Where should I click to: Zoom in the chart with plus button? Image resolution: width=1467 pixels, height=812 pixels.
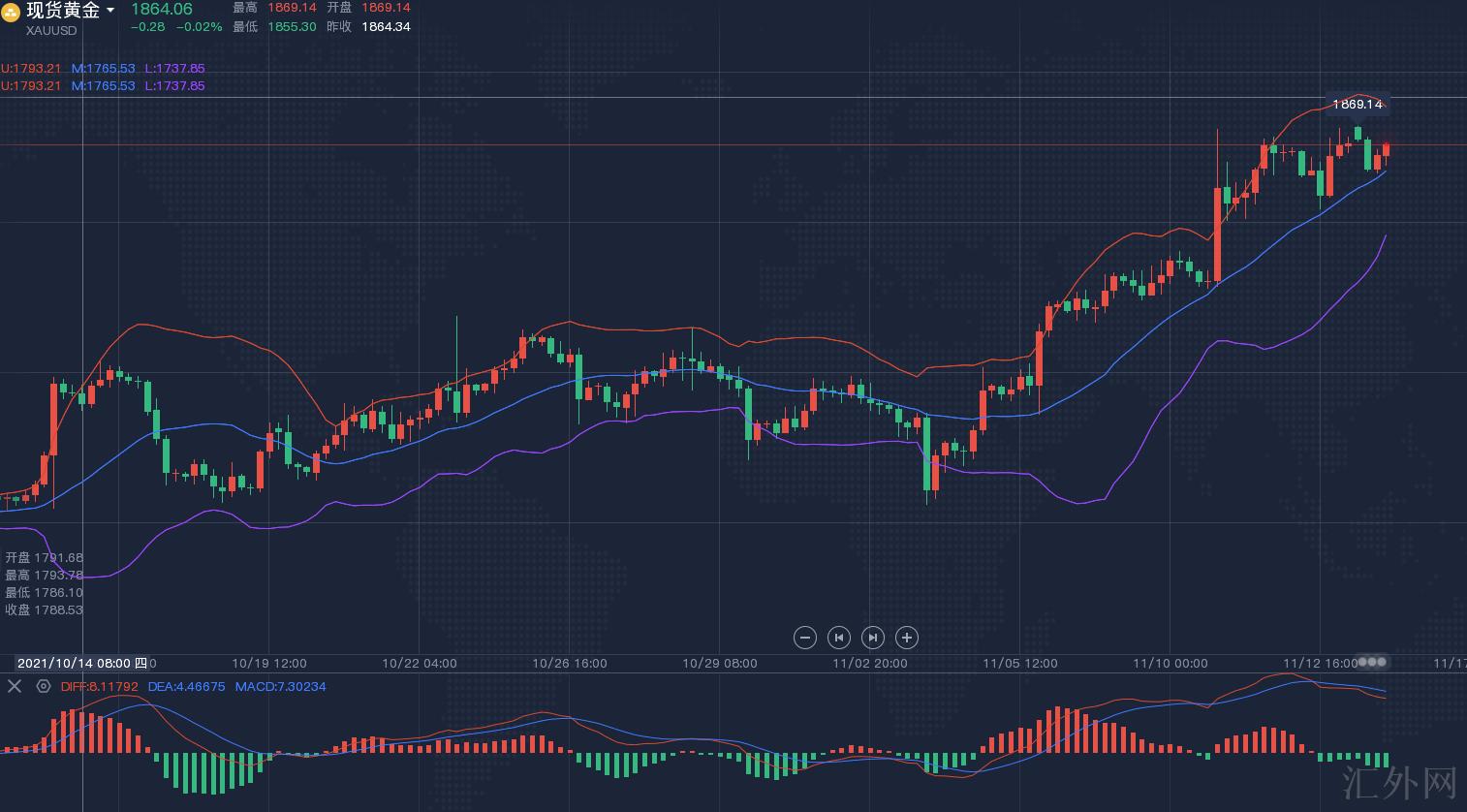(x=907, y=638)
